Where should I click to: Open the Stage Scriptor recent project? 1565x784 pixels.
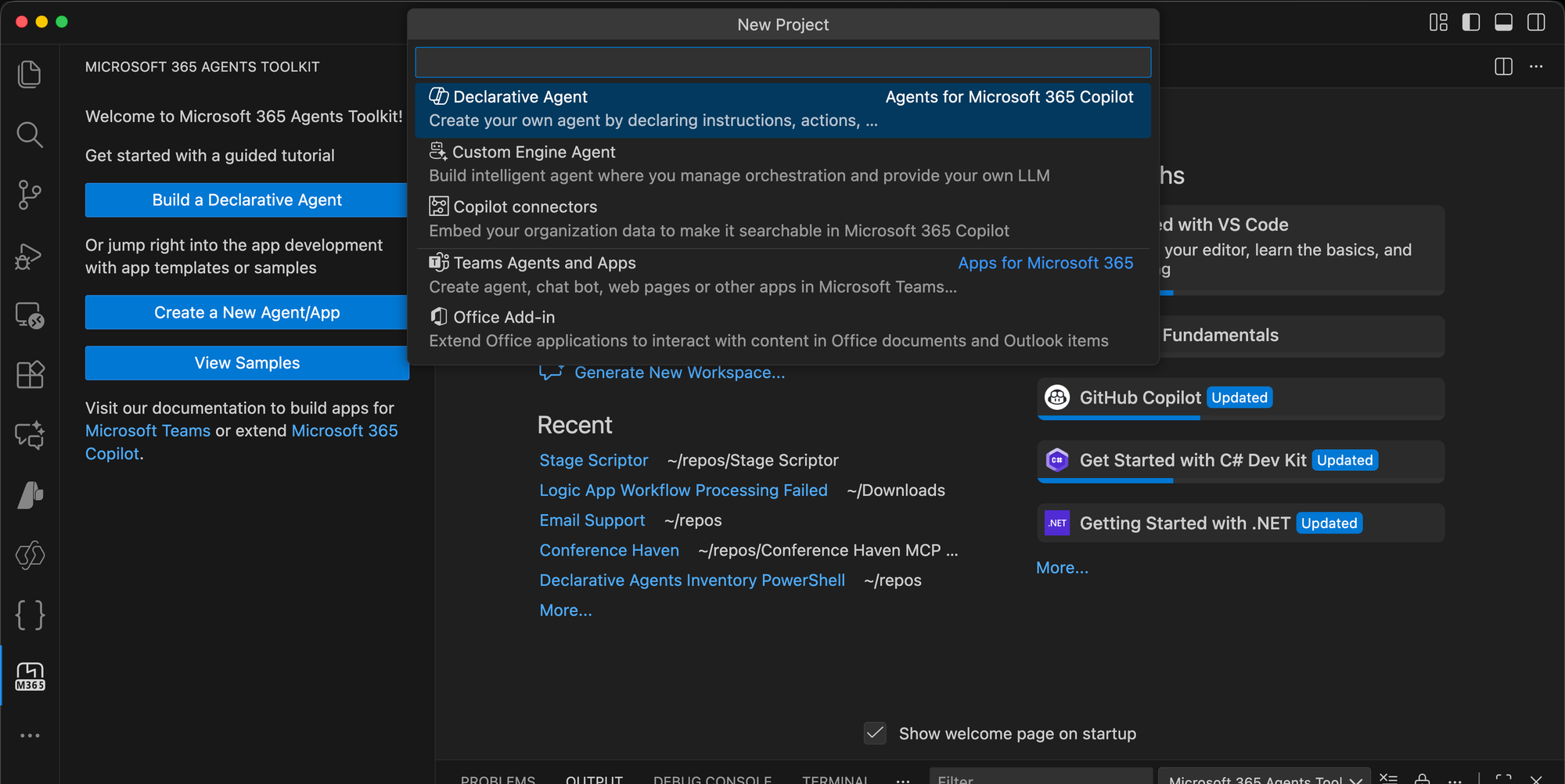click(593, 460)
